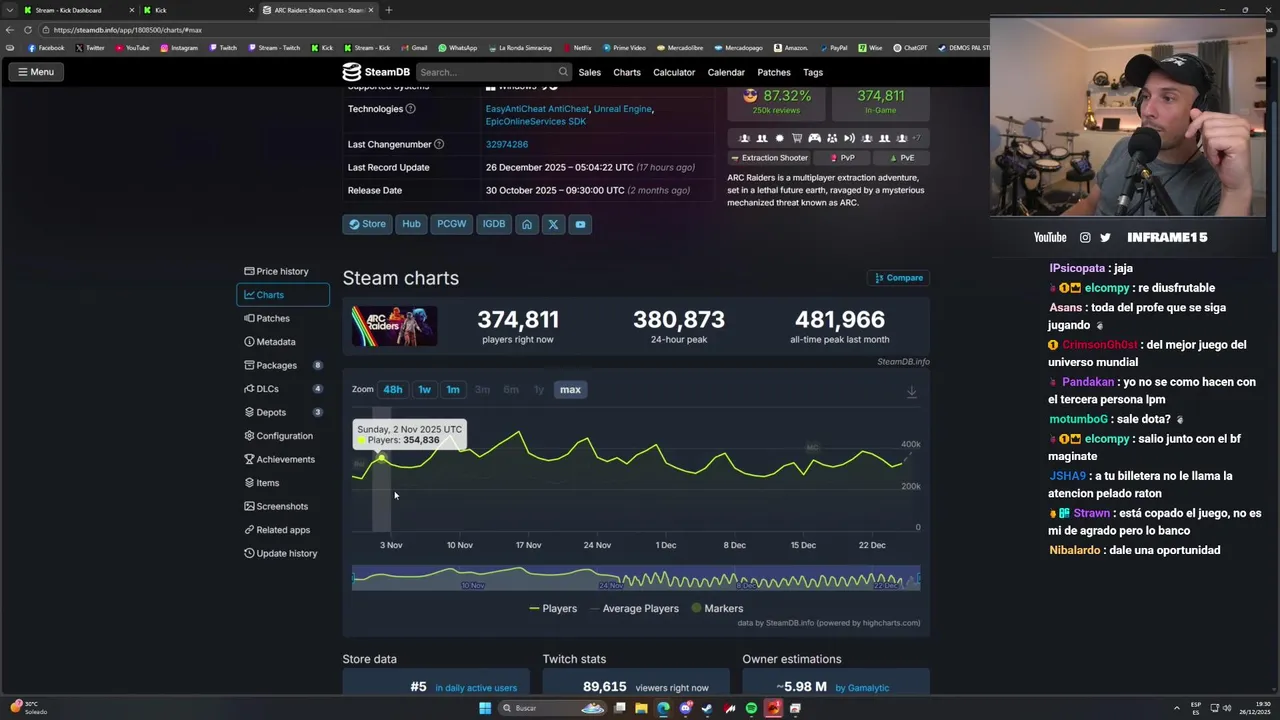Open the Achievements section
The height and width of the screenshot is (720, 1280).
coord(283,459)
